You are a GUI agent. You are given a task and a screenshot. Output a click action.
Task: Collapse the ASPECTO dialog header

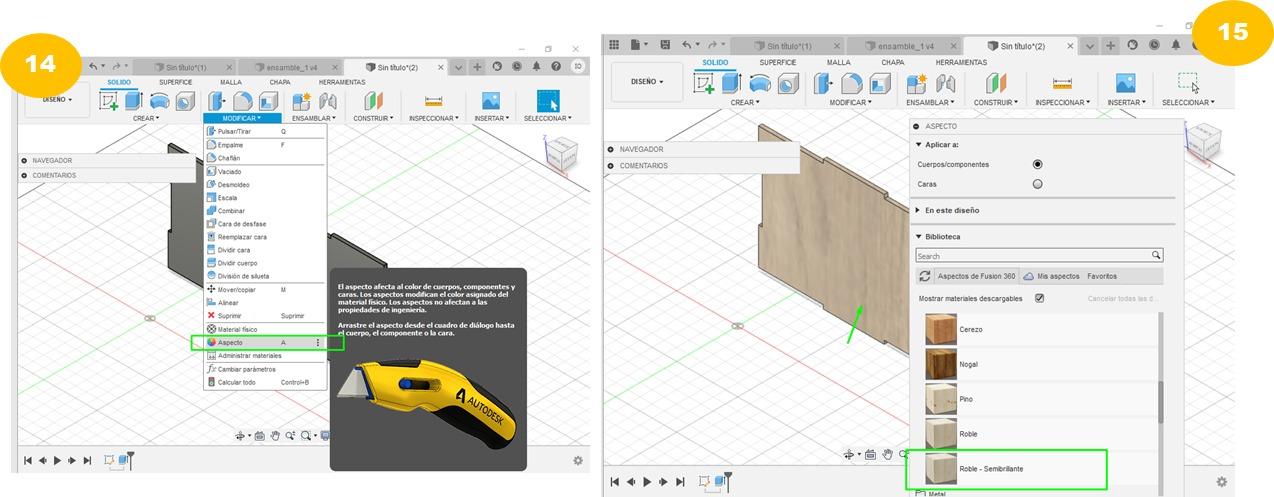point(916,127)
